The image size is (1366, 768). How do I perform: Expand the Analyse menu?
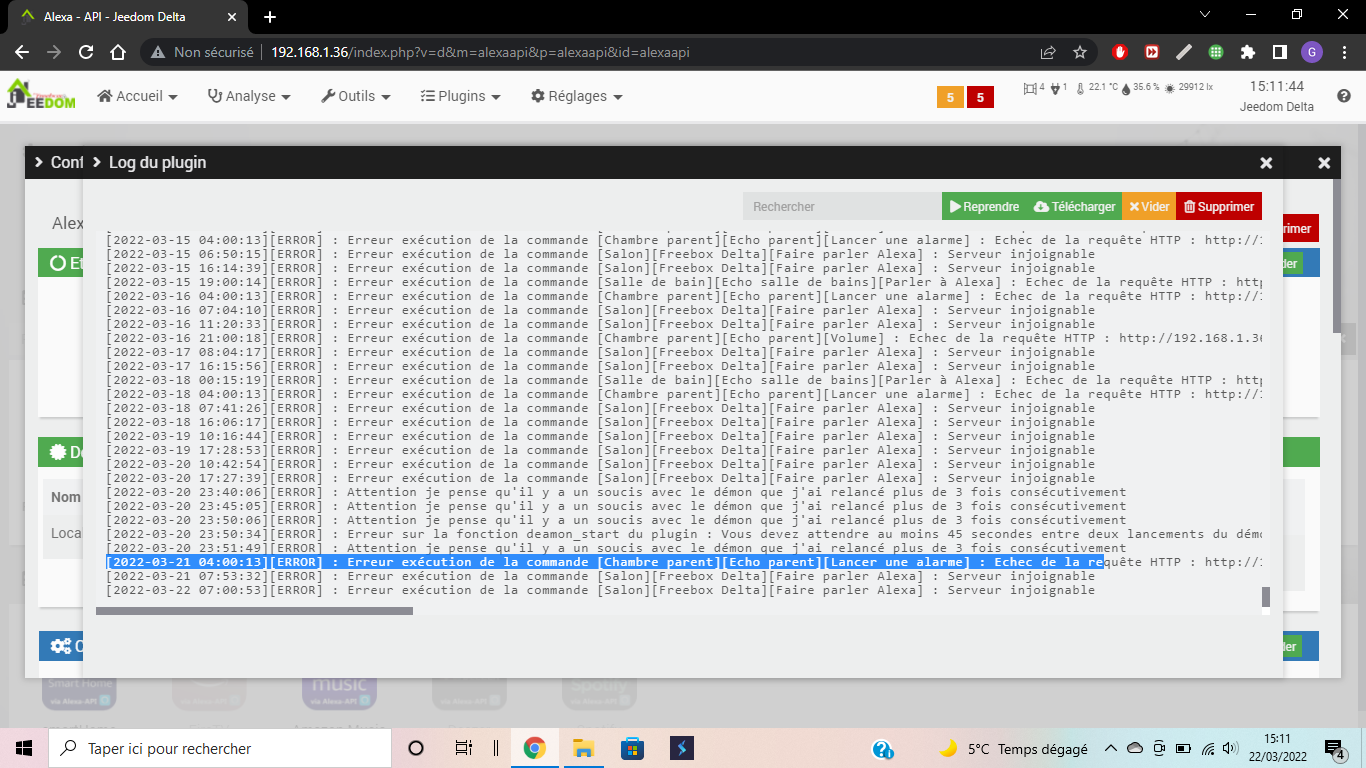[x=249, y=96]
